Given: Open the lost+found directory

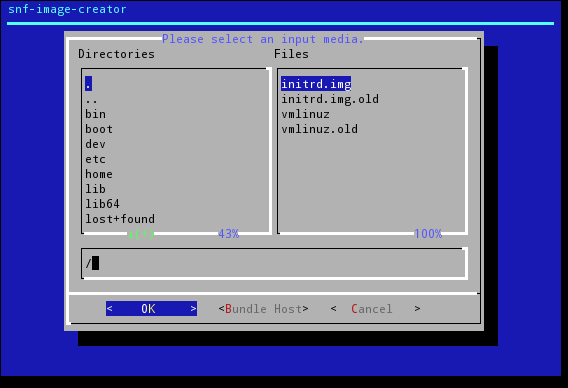Looking at the screenshot, I should tap(120, 219).
